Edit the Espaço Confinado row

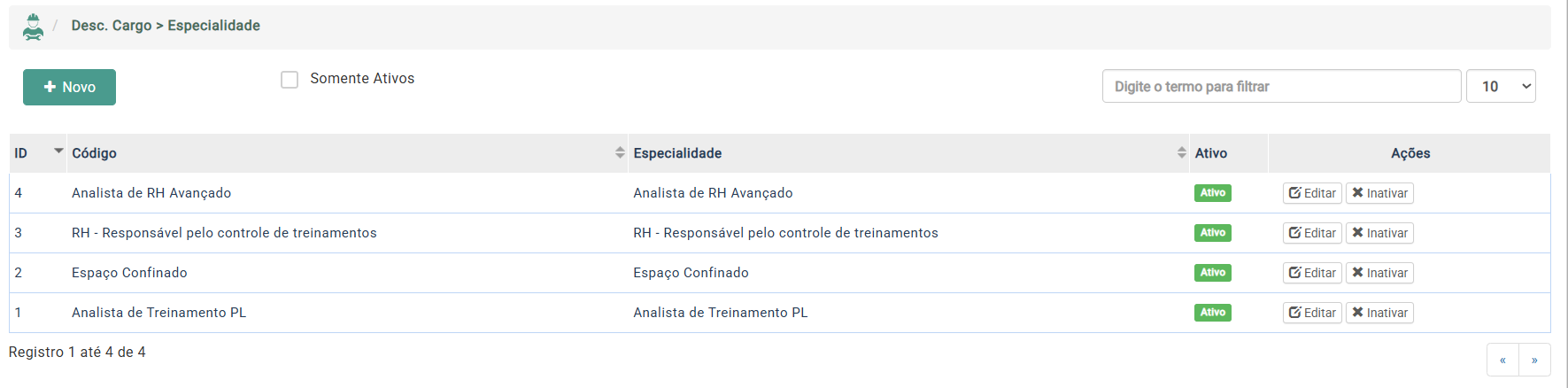pos(1312,273)
